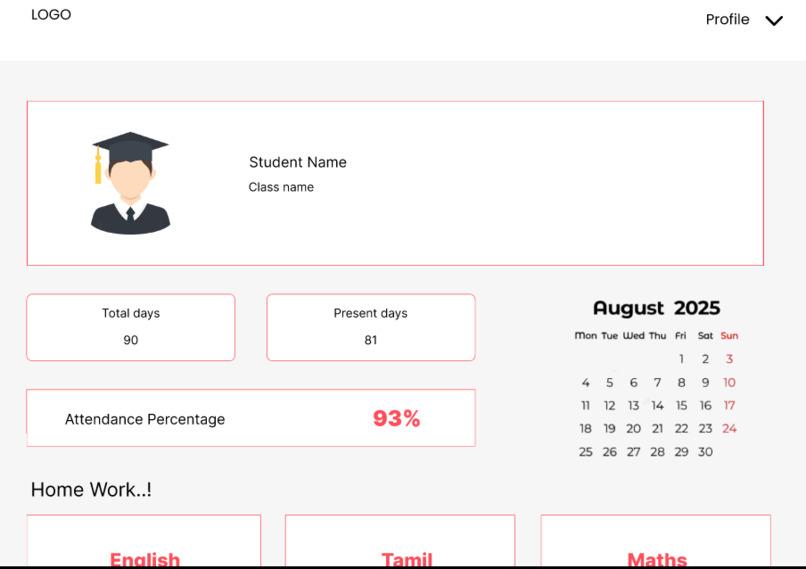Image resolution: width=806 pixels, height=569 pixels.
Task: Click the 93% attendance value
Action: tap(396, 418)
